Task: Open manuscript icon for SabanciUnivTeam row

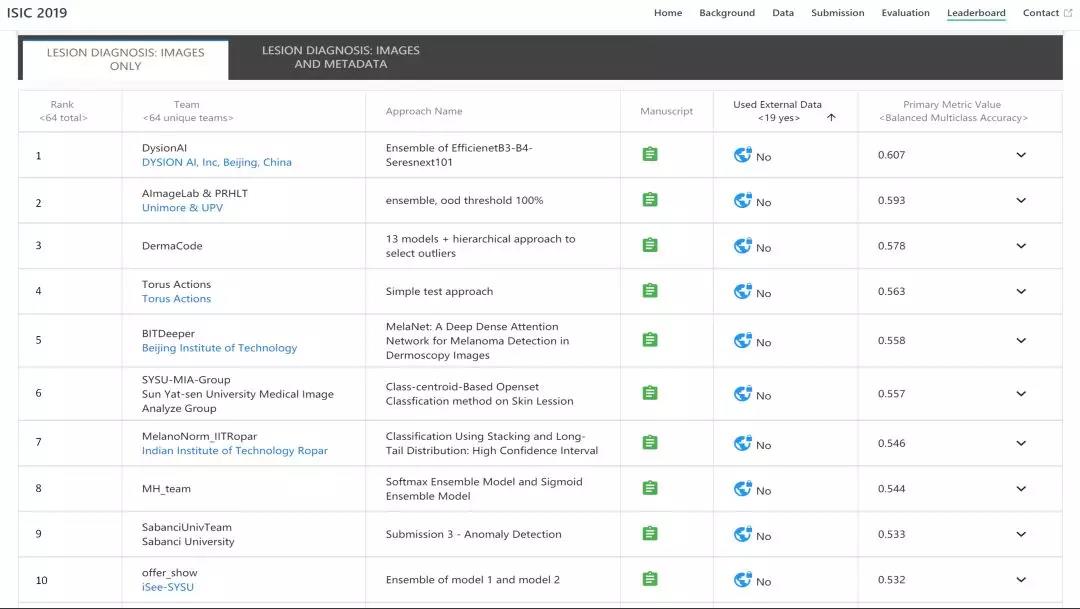Action: [x=650, y=534]
